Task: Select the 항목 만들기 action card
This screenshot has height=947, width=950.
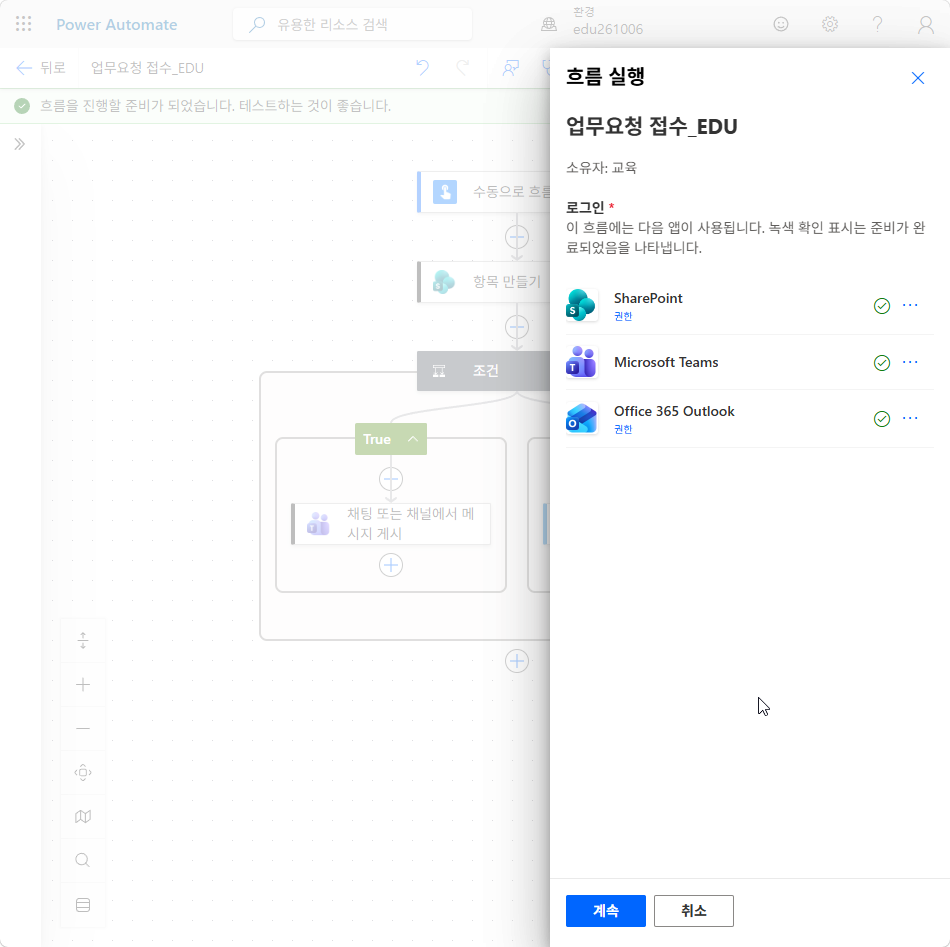Action: (x=483, y=282)
